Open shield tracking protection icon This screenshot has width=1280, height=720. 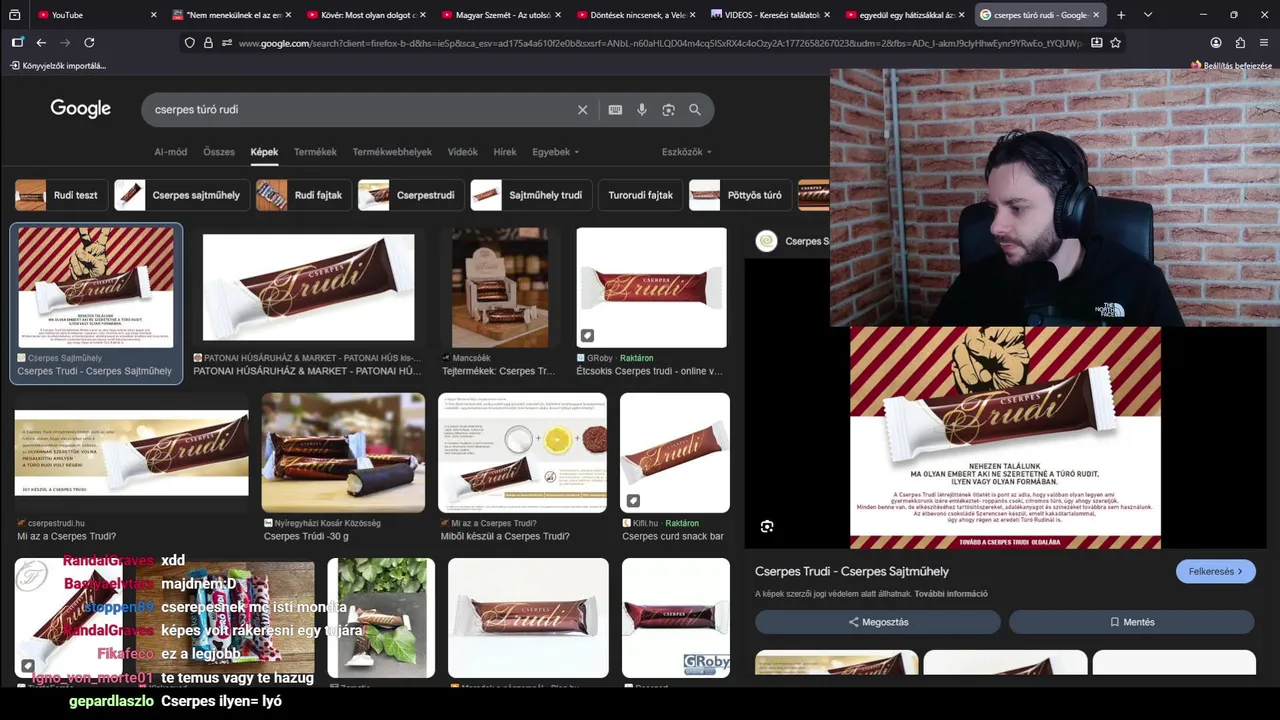(x=190, y=43)
